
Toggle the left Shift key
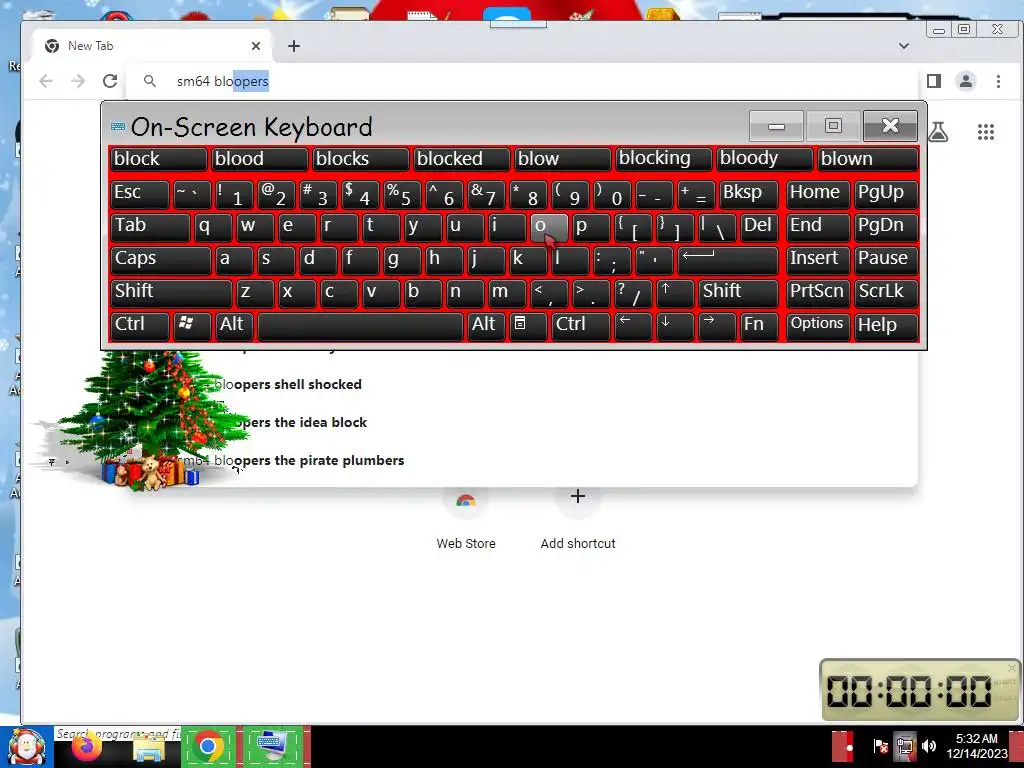tap(170, 292)
